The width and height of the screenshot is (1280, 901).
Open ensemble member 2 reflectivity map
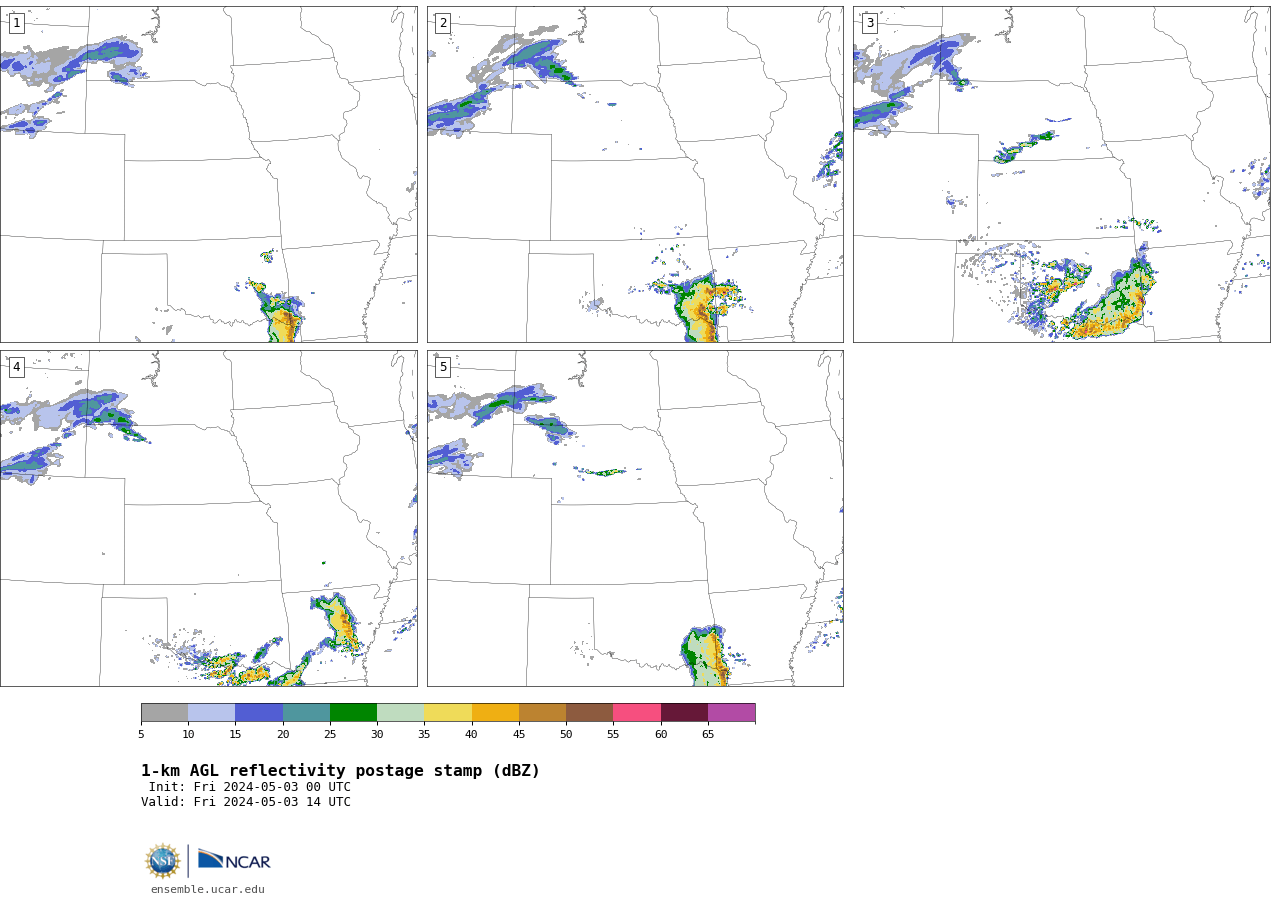pyautogui.click(x=635, y=174)
